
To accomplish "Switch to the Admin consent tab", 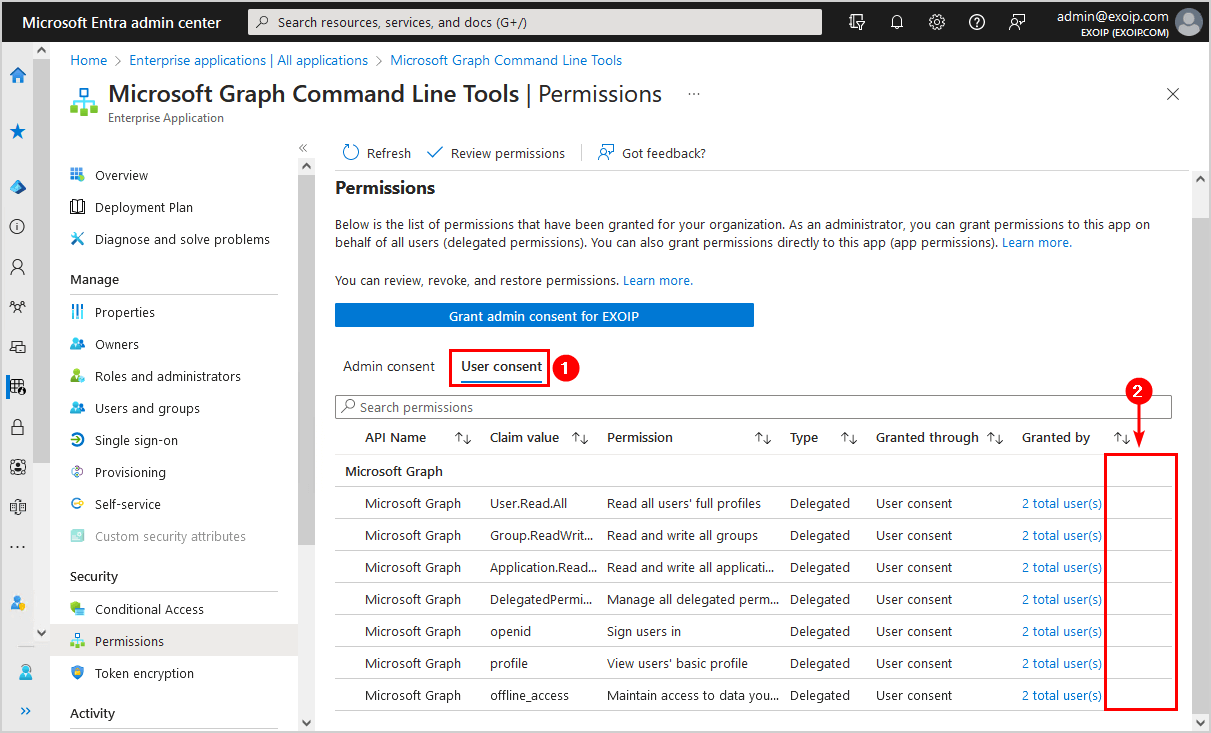I will click(x=389, y=366).
